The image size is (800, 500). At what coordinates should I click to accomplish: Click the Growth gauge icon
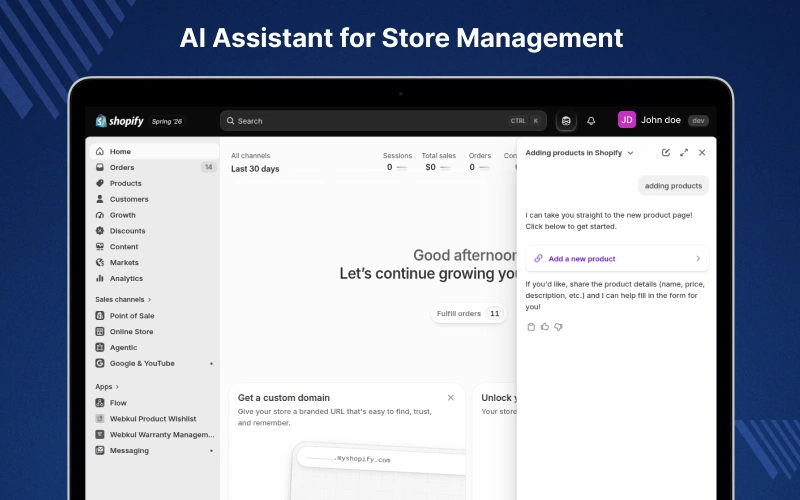click(x=100, y=215)
